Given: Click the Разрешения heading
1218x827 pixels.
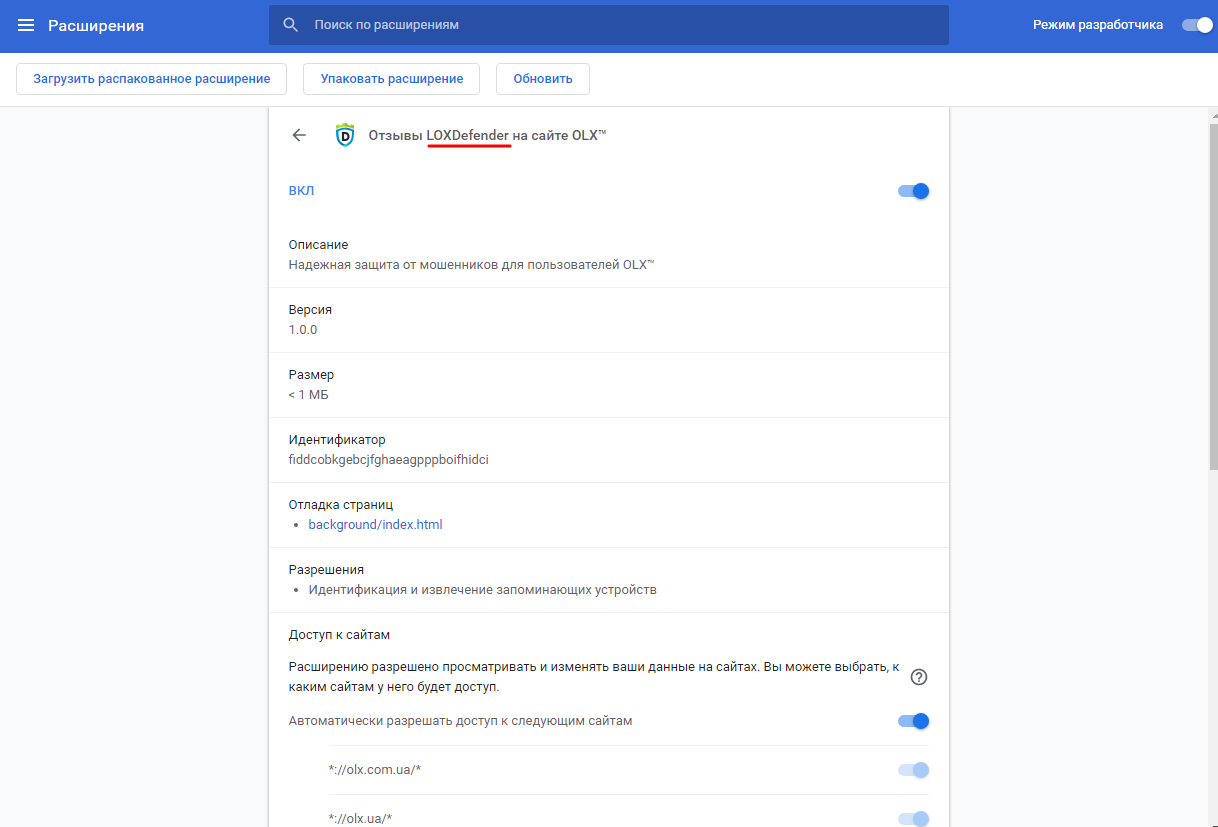Looking at the screenshot, I should click(x=326, y=570).
